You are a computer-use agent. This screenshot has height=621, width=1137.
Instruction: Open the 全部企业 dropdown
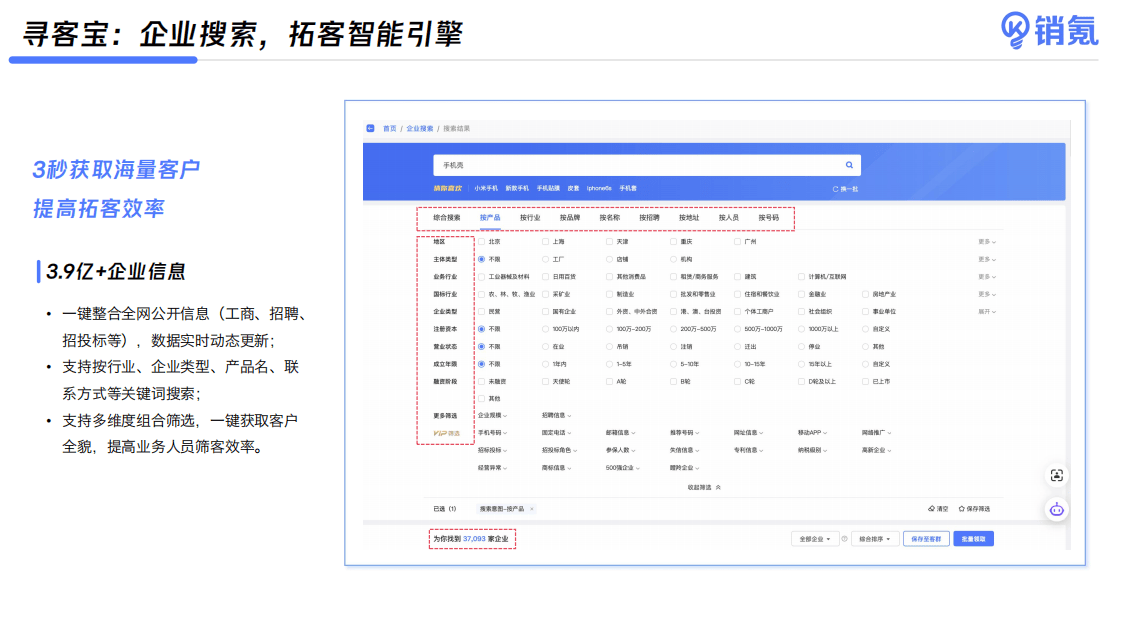[814, 539]
